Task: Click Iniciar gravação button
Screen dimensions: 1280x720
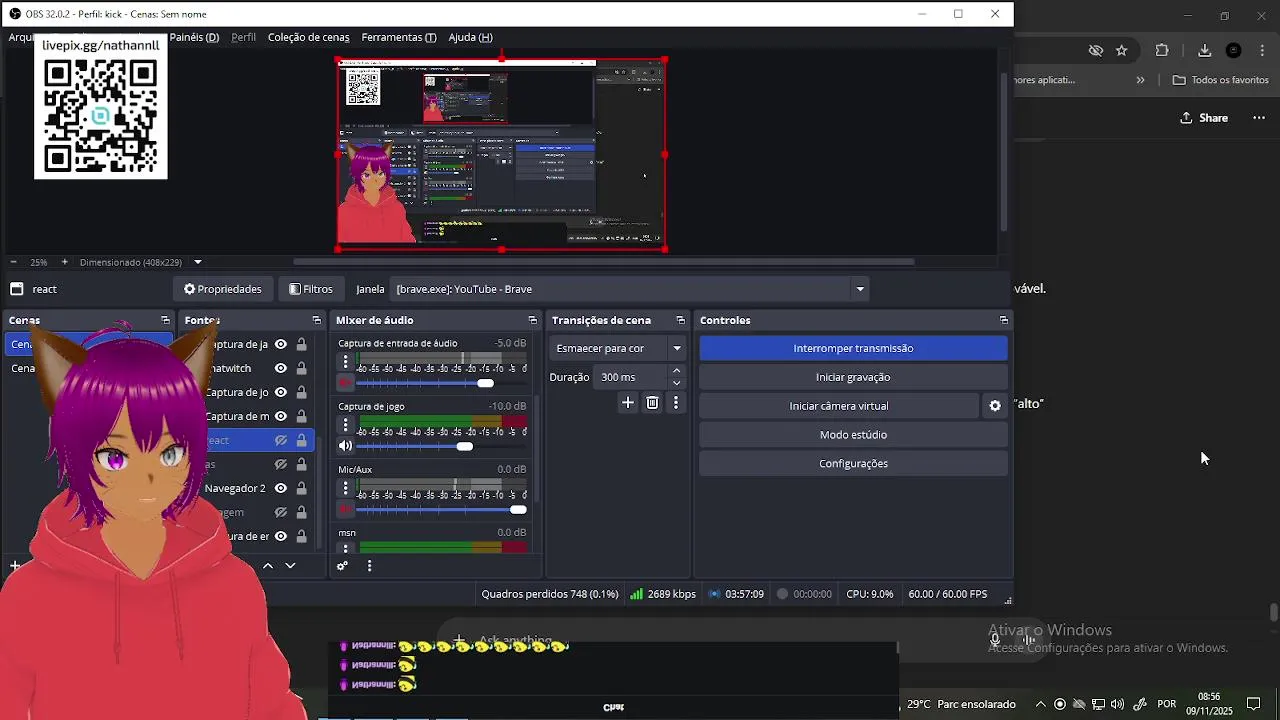Action: pyautogui.click(x=853, y=377)
